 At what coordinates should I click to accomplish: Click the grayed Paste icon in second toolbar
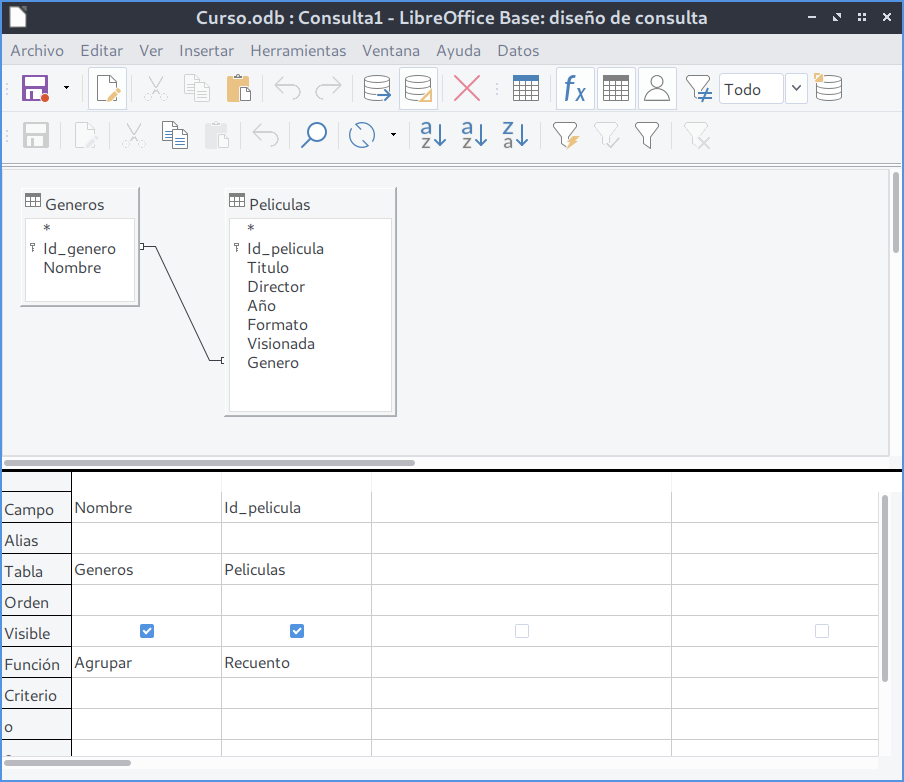point(217,136)
